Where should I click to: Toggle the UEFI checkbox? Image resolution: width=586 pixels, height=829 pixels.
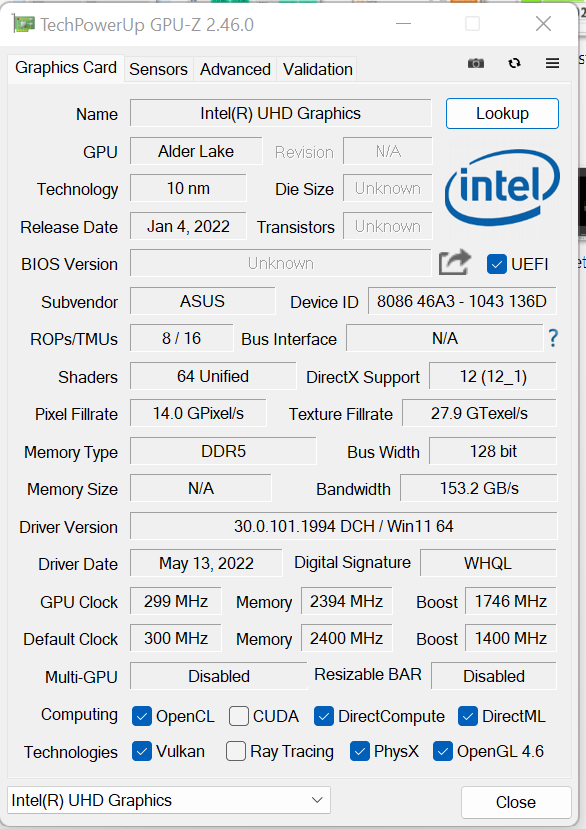pos(497,264)
